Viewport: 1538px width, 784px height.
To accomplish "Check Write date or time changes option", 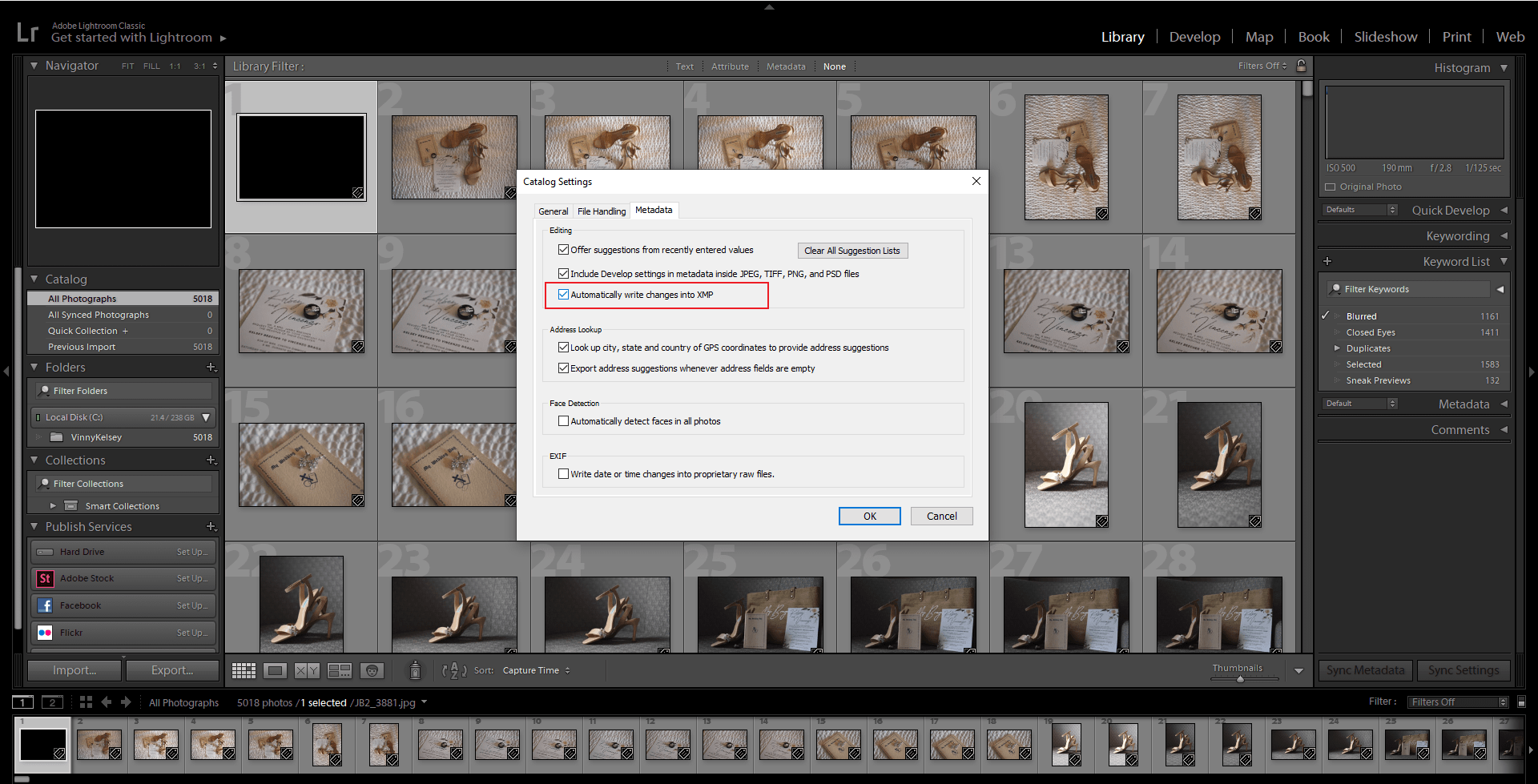I will coord(563,474).
